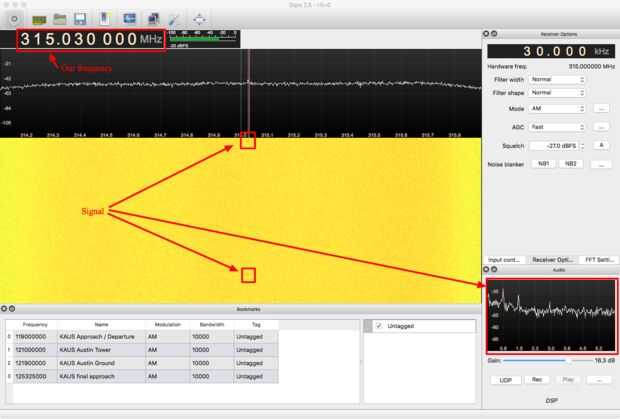The width and height of the screenshot is (620, 419).
Task: Close the Receiver Options panel
Action: click(x=486, y=34)
